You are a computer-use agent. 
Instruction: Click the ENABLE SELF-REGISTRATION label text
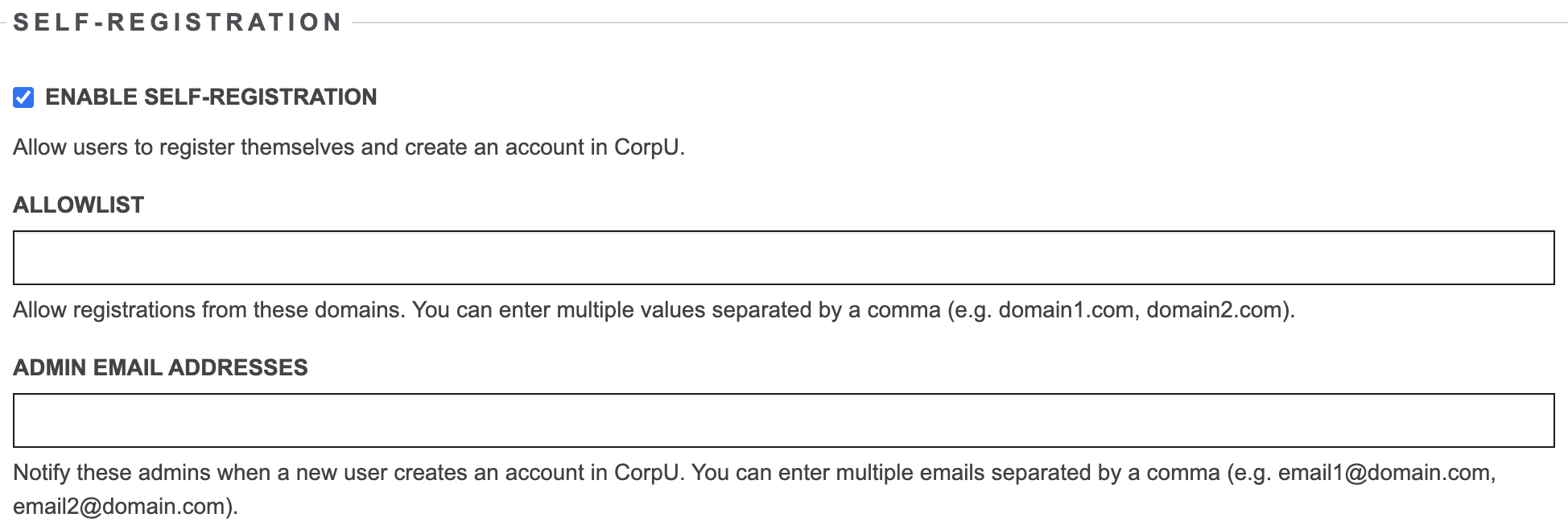tap(211, 97)
